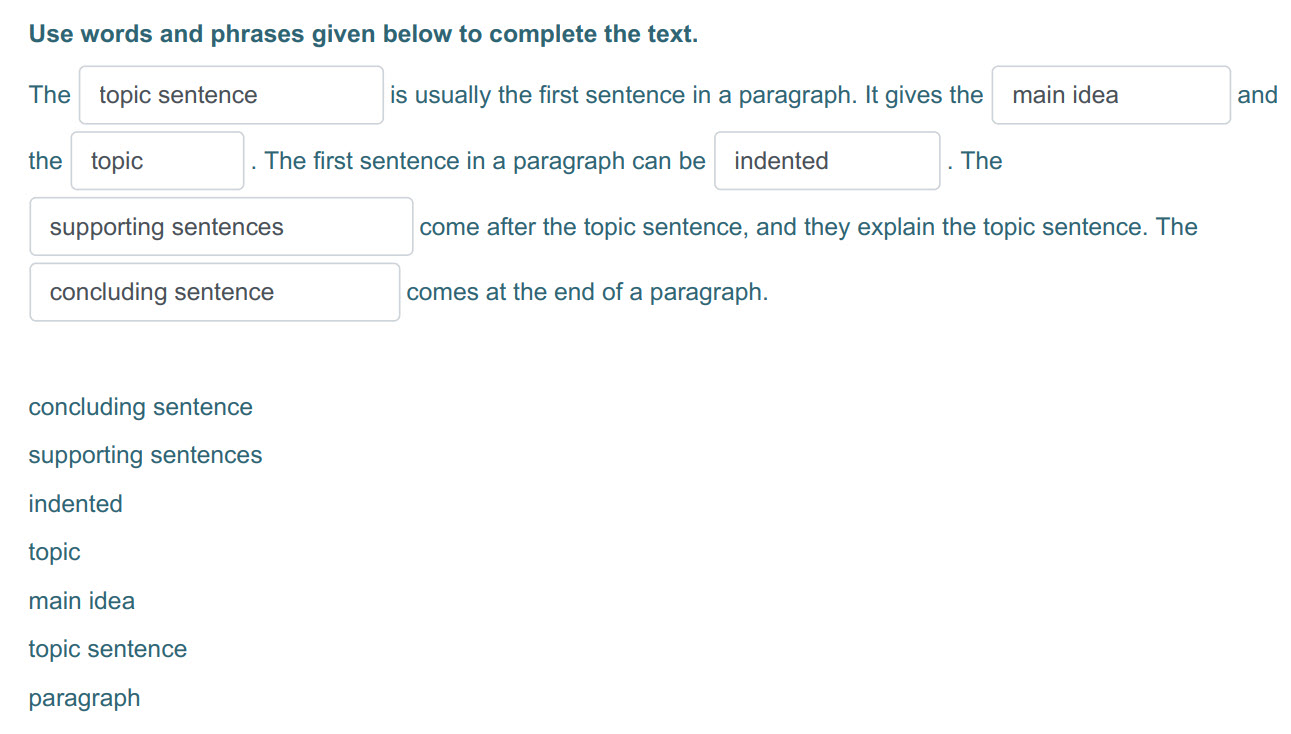Select 'topic sentence' from the word list

point(107,649)
